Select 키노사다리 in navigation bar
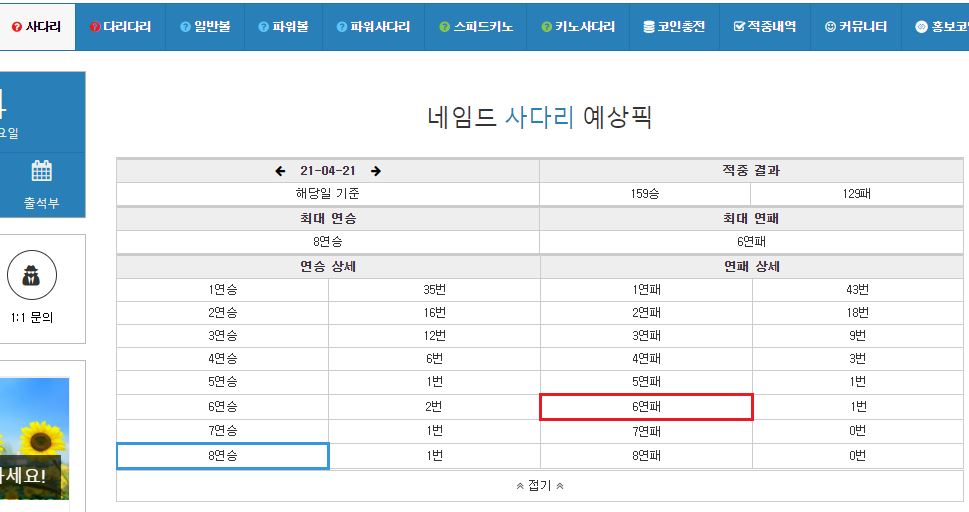Screen dimensions: 969x512 (578, 27)
